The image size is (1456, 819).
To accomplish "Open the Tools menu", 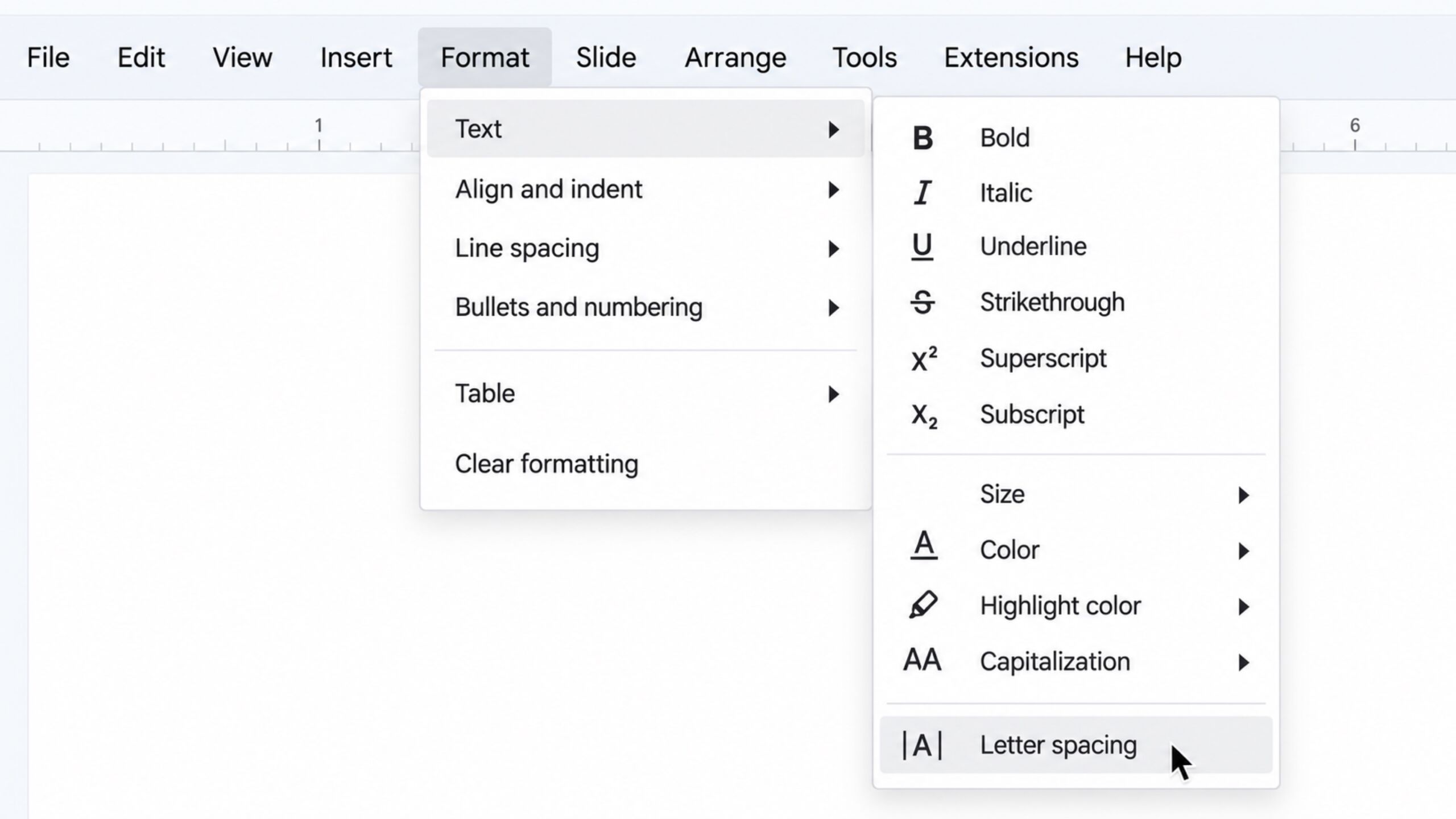I will pyautogui.click(x=864, y=57).
